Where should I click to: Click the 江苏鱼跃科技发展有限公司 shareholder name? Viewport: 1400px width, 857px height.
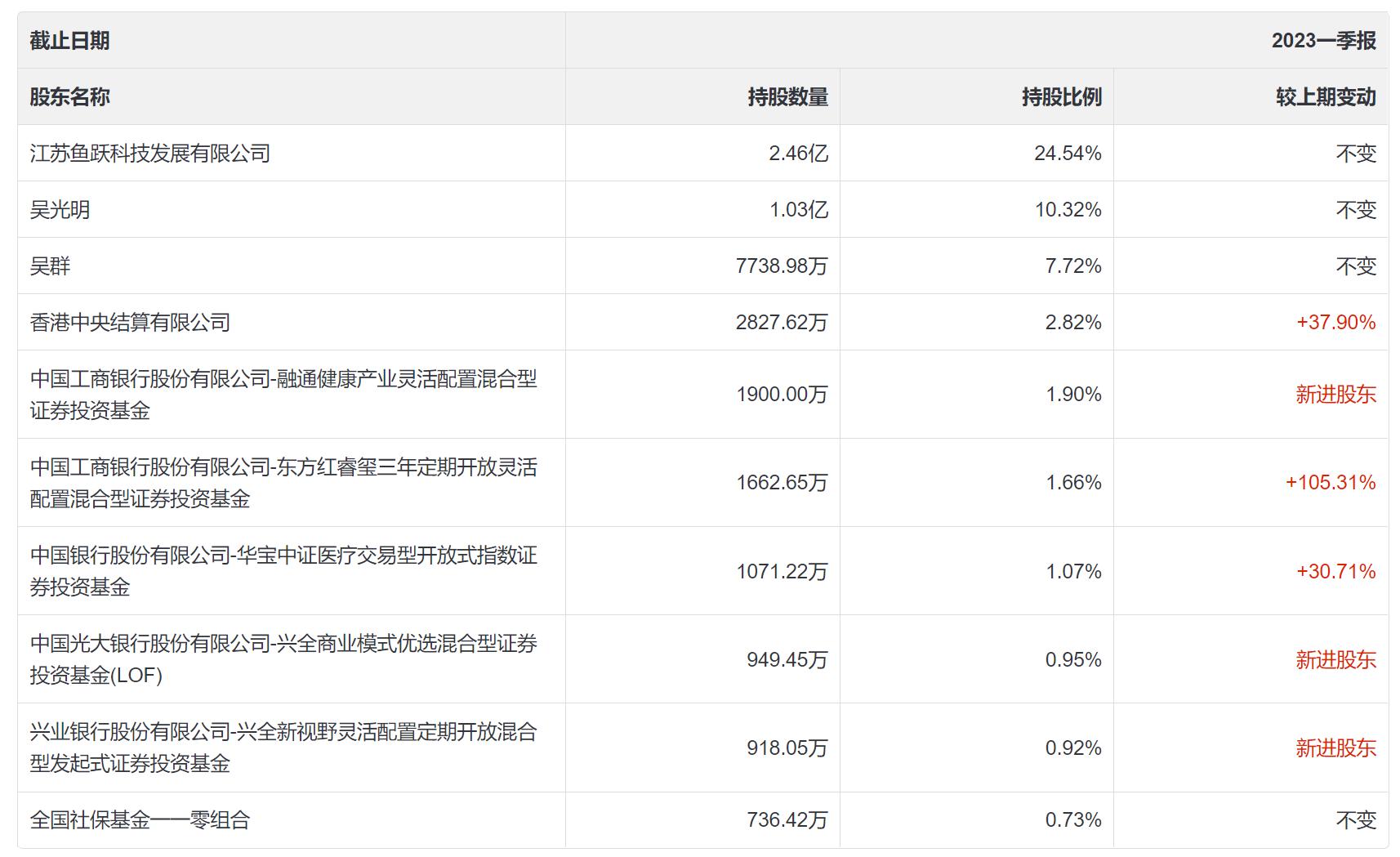pyautogui.click(x=150, y=154)
